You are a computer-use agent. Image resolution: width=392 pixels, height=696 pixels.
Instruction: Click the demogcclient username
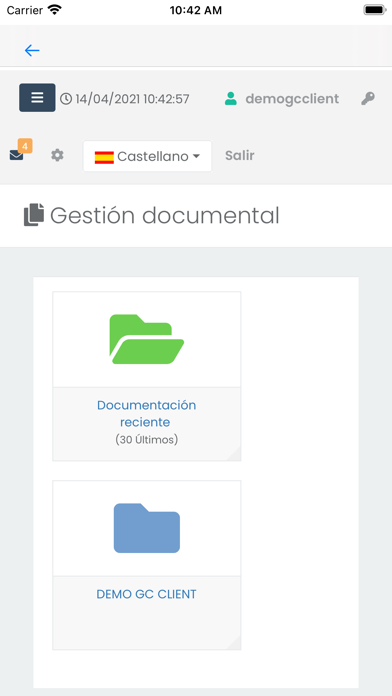292,99
